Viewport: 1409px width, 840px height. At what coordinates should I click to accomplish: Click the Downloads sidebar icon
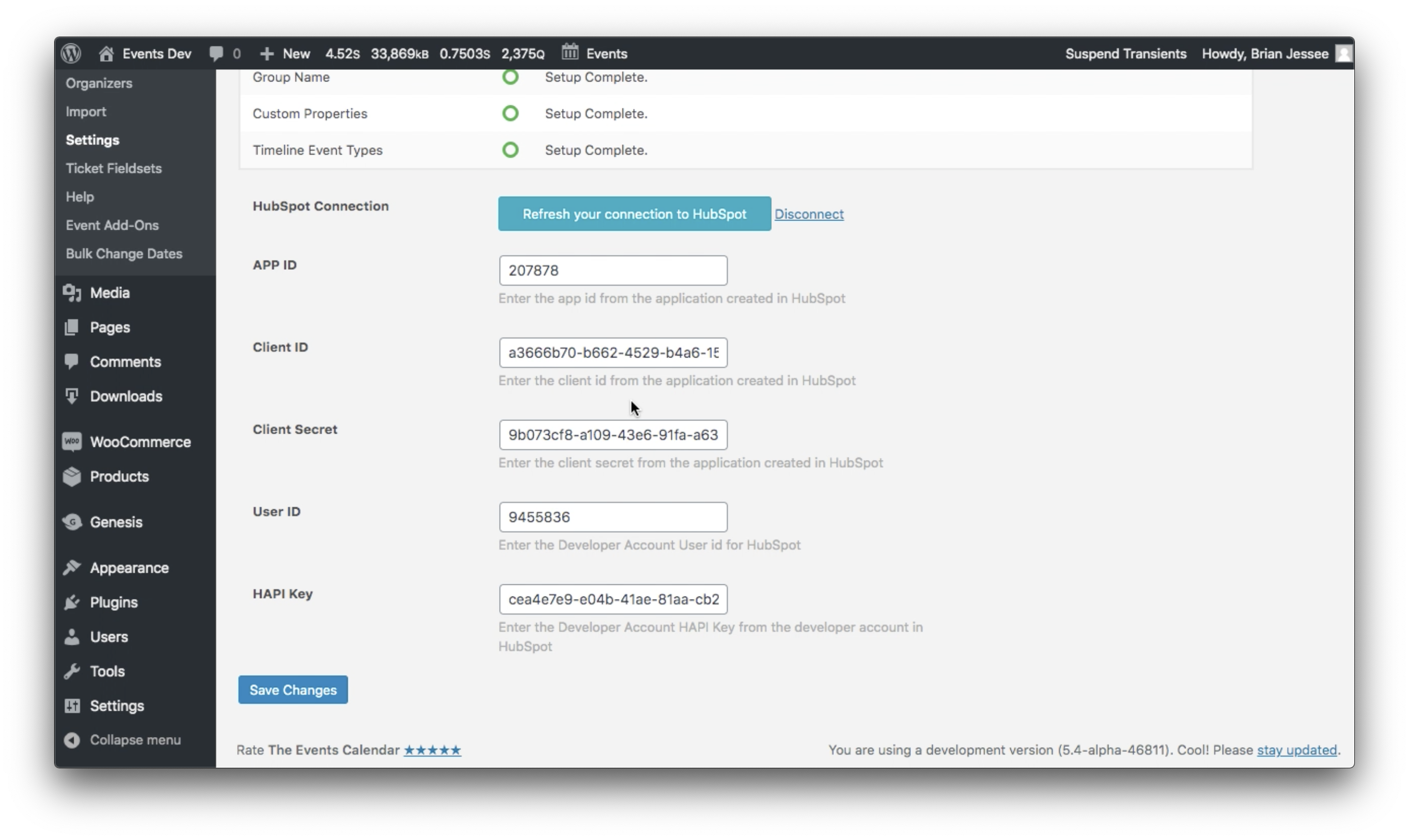click(72, 396)
